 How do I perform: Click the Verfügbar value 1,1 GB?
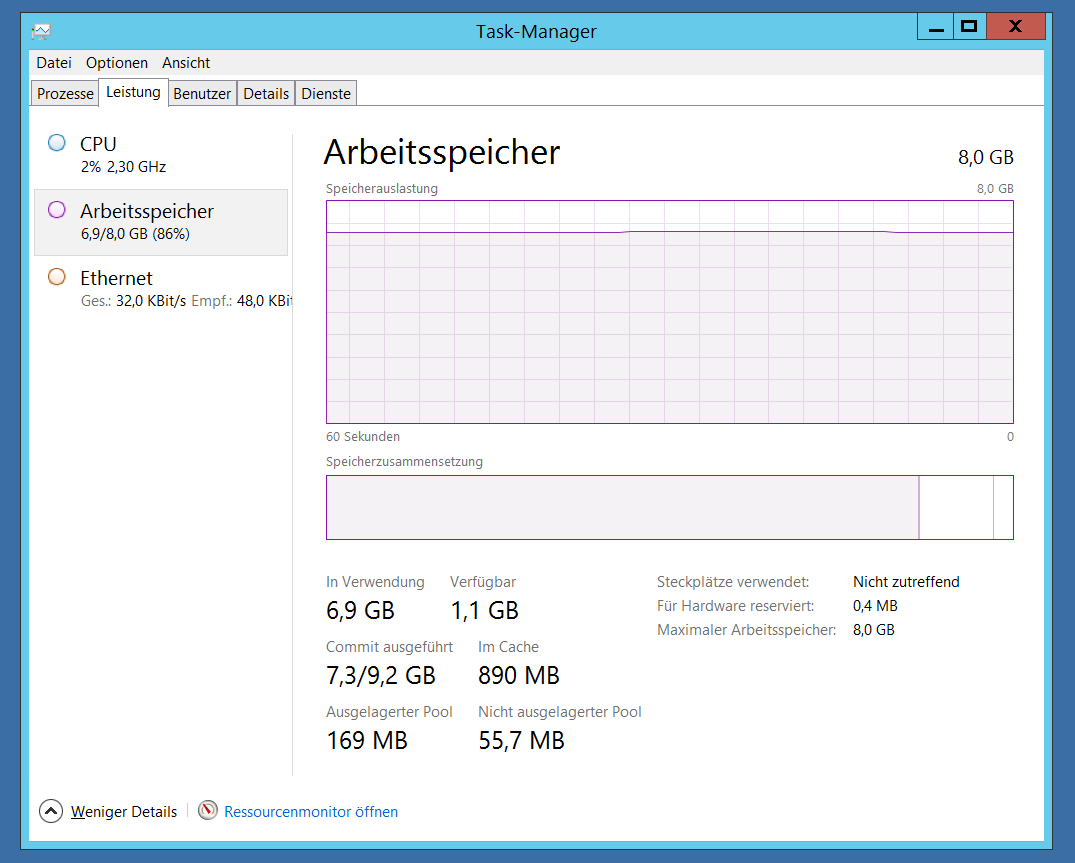pyautogui.click(x=485, y=610)
